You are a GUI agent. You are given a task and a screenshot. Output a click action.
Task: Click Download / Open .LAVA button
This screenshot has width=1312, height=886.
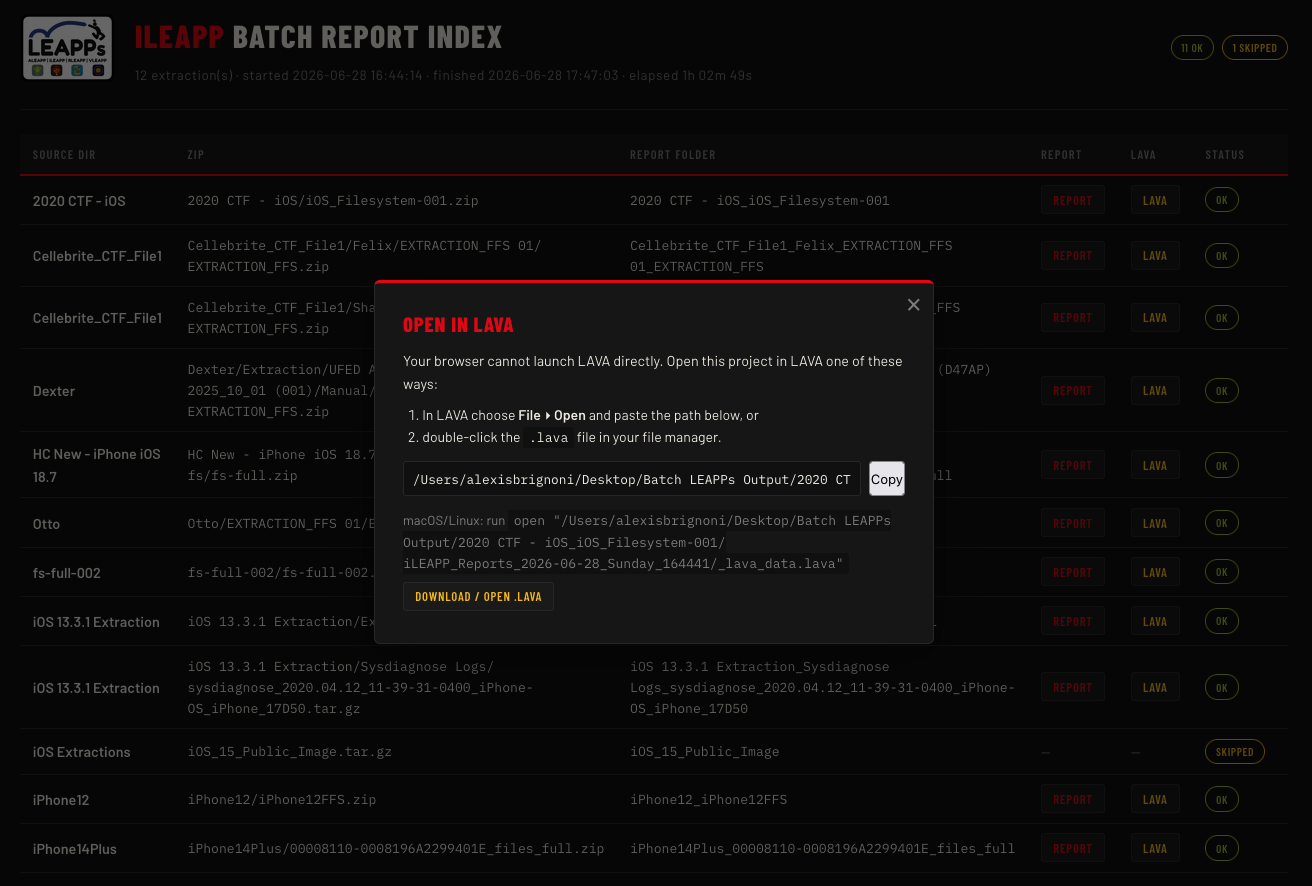(478, 596)
